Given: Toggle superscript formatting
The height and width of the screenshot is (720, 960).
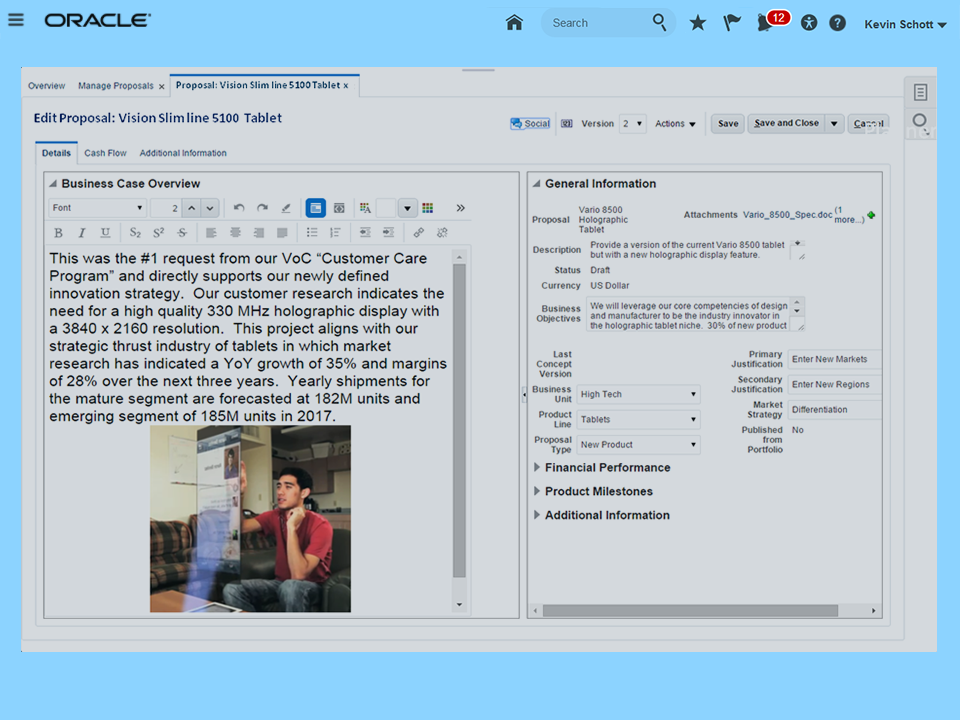Looking at the screenshot, I should tap(159, 233).
